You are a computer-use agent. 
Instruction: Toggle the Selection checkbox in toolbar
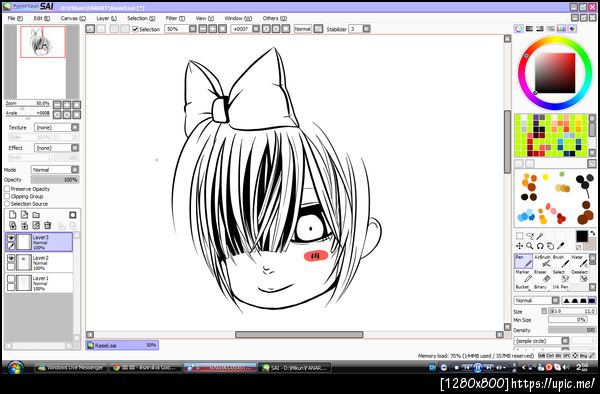click(x=135, y=29)
